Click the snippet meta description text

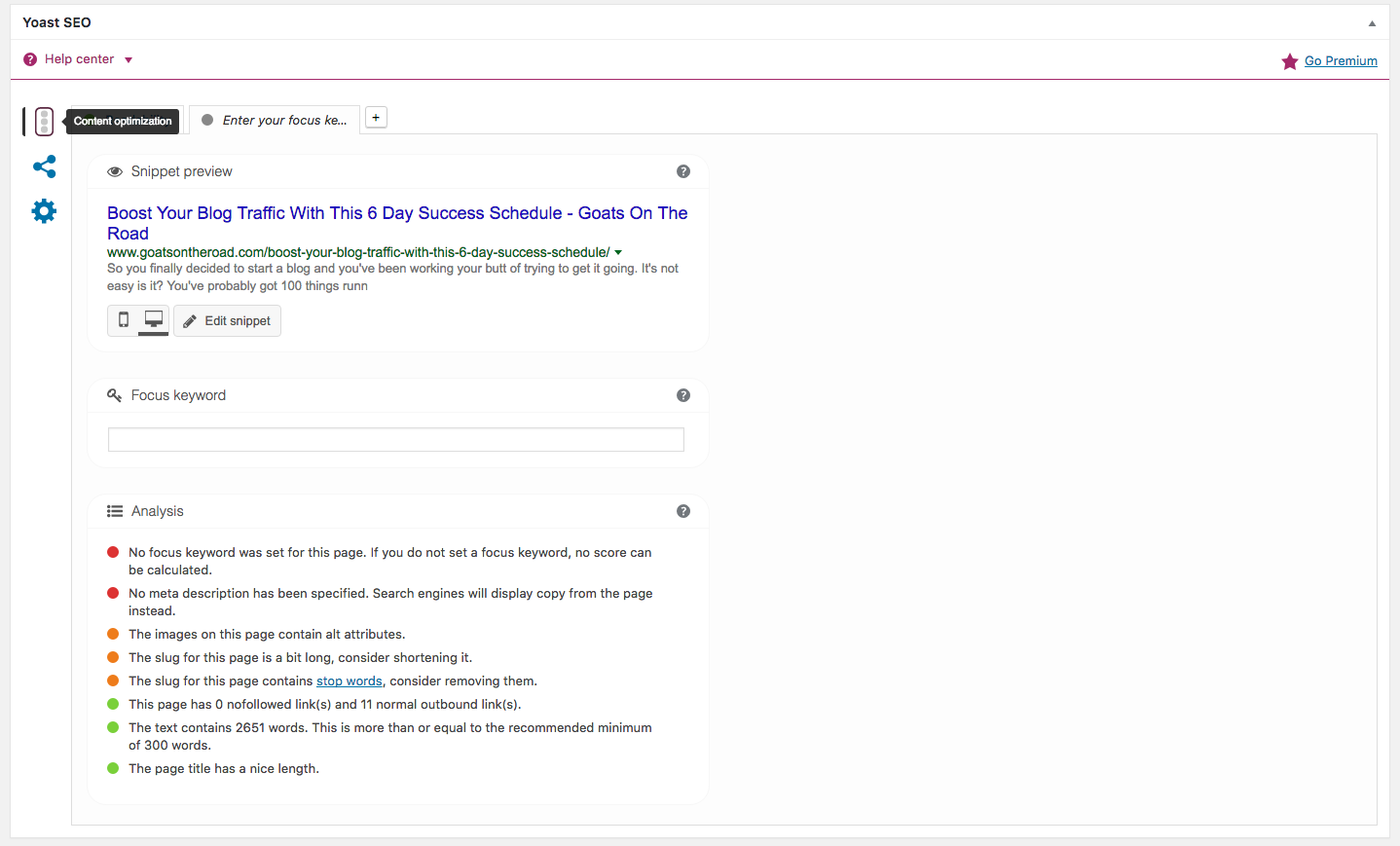[x=392, y=277]
